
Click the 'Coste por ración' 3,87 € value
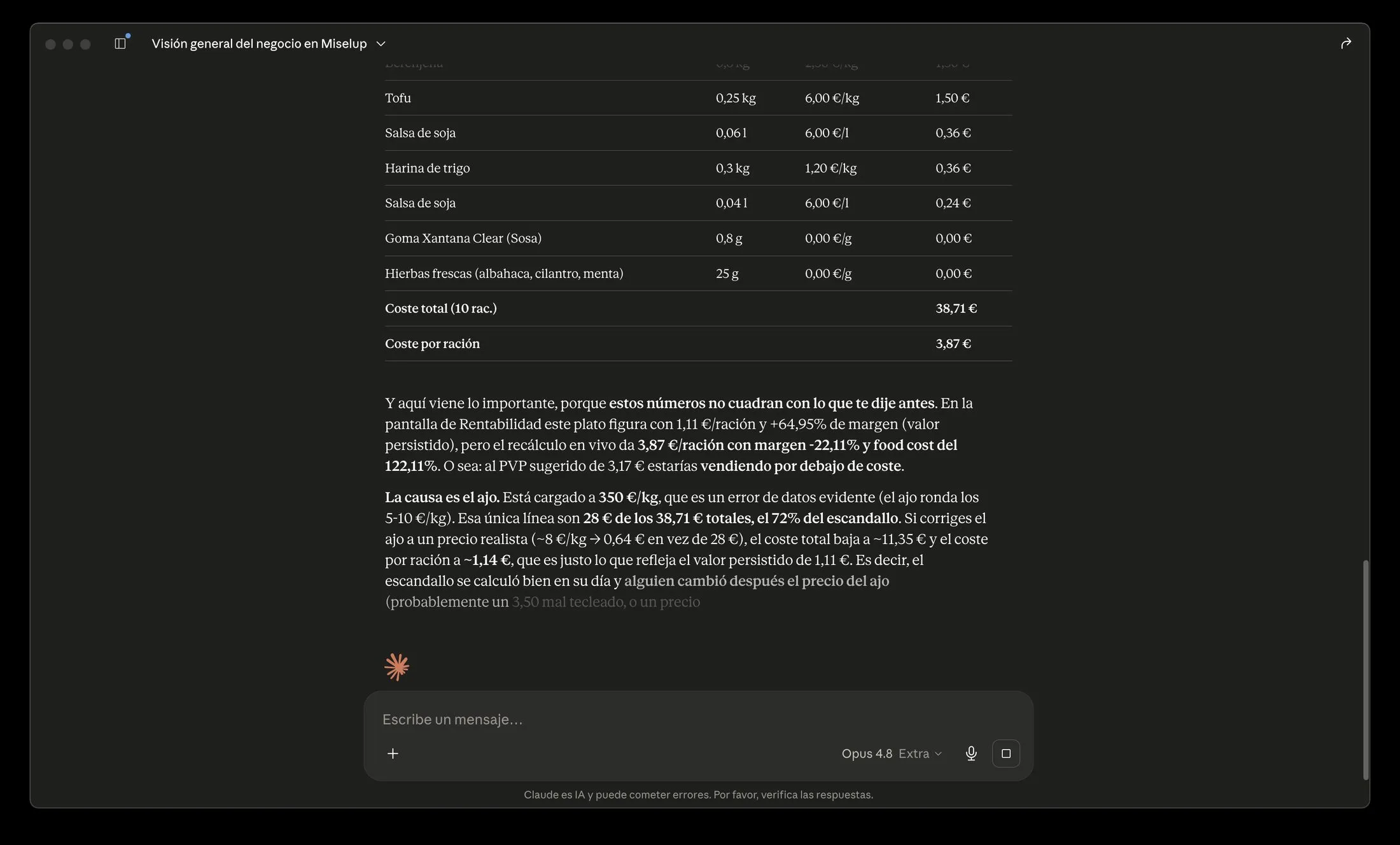coord(953,344)
